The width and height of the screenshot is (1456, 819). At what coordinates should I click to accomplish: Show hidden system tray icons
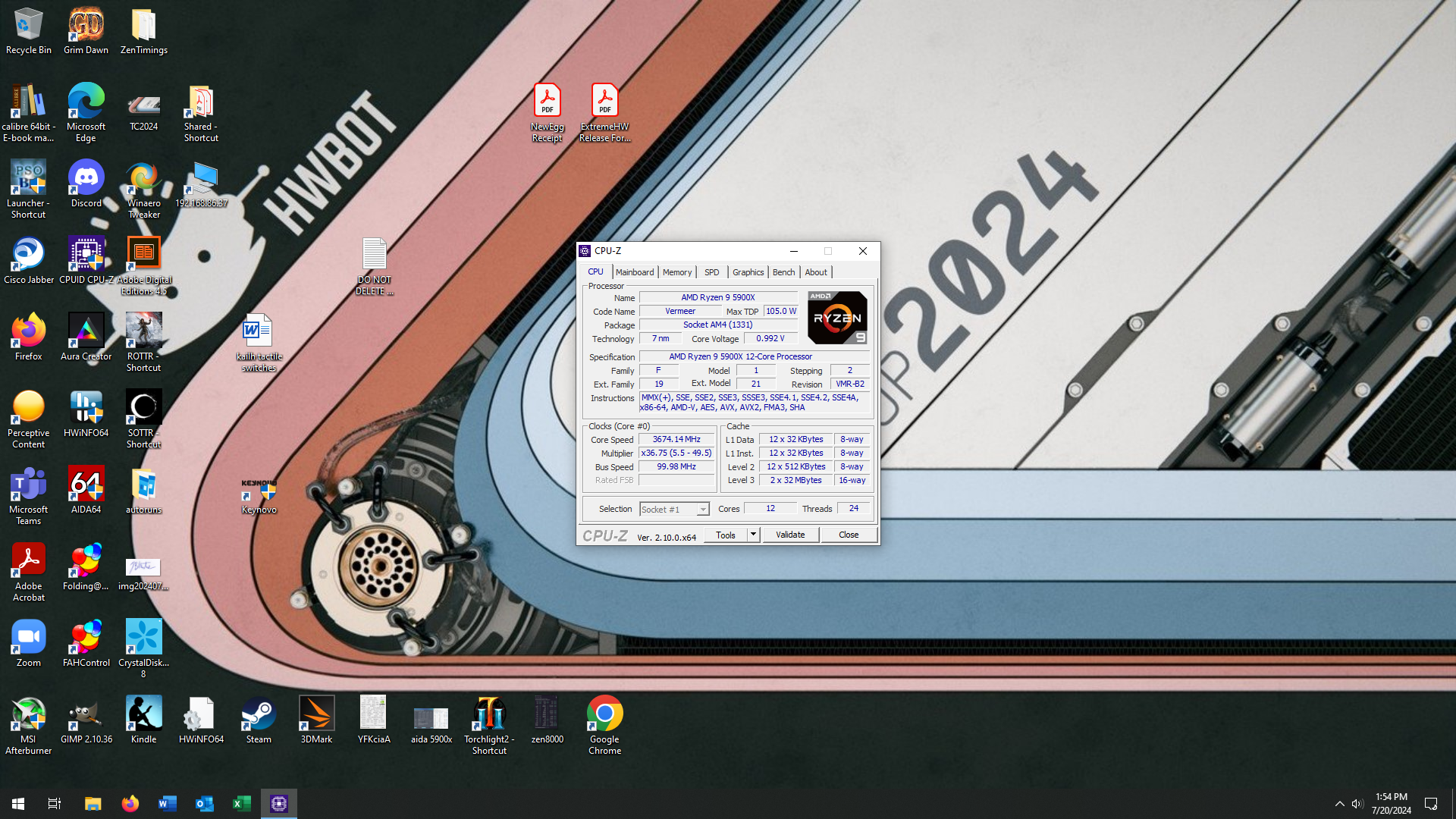(1339, 804)
